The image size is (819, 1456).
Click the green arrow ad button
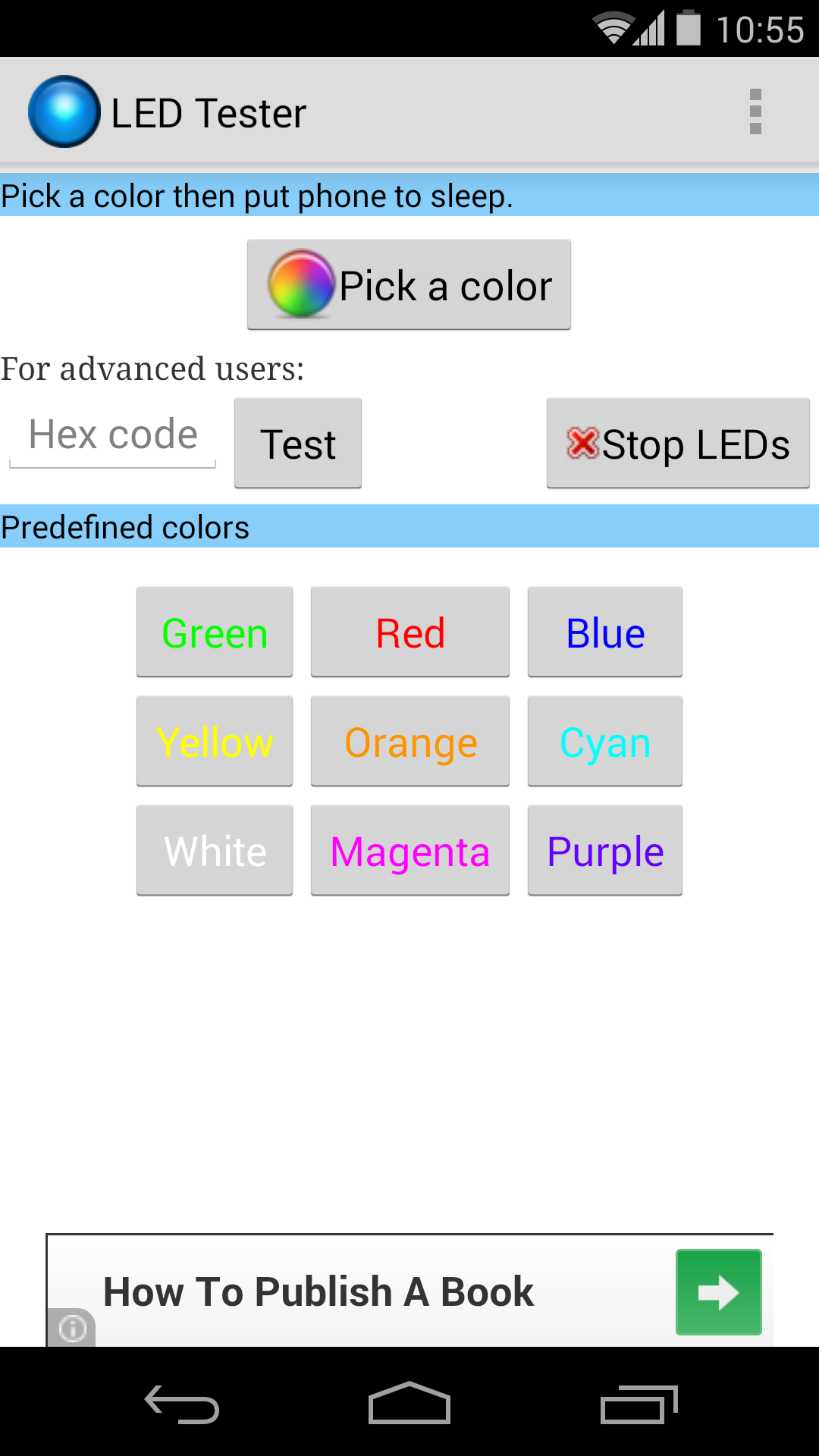718,1292
